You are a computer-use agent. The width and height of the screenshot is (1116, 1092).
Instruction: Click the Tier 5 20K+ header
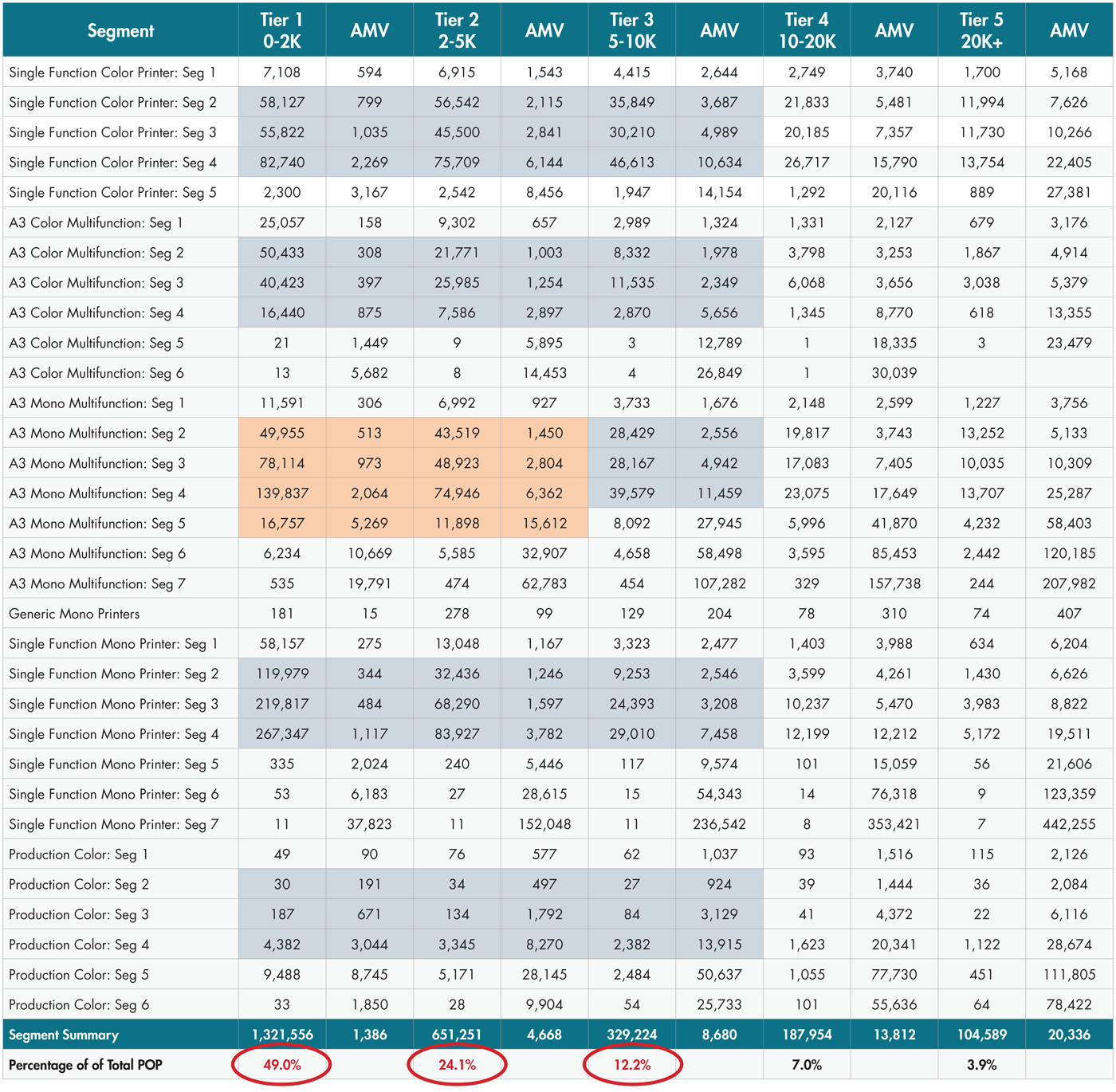click(981, 30)
